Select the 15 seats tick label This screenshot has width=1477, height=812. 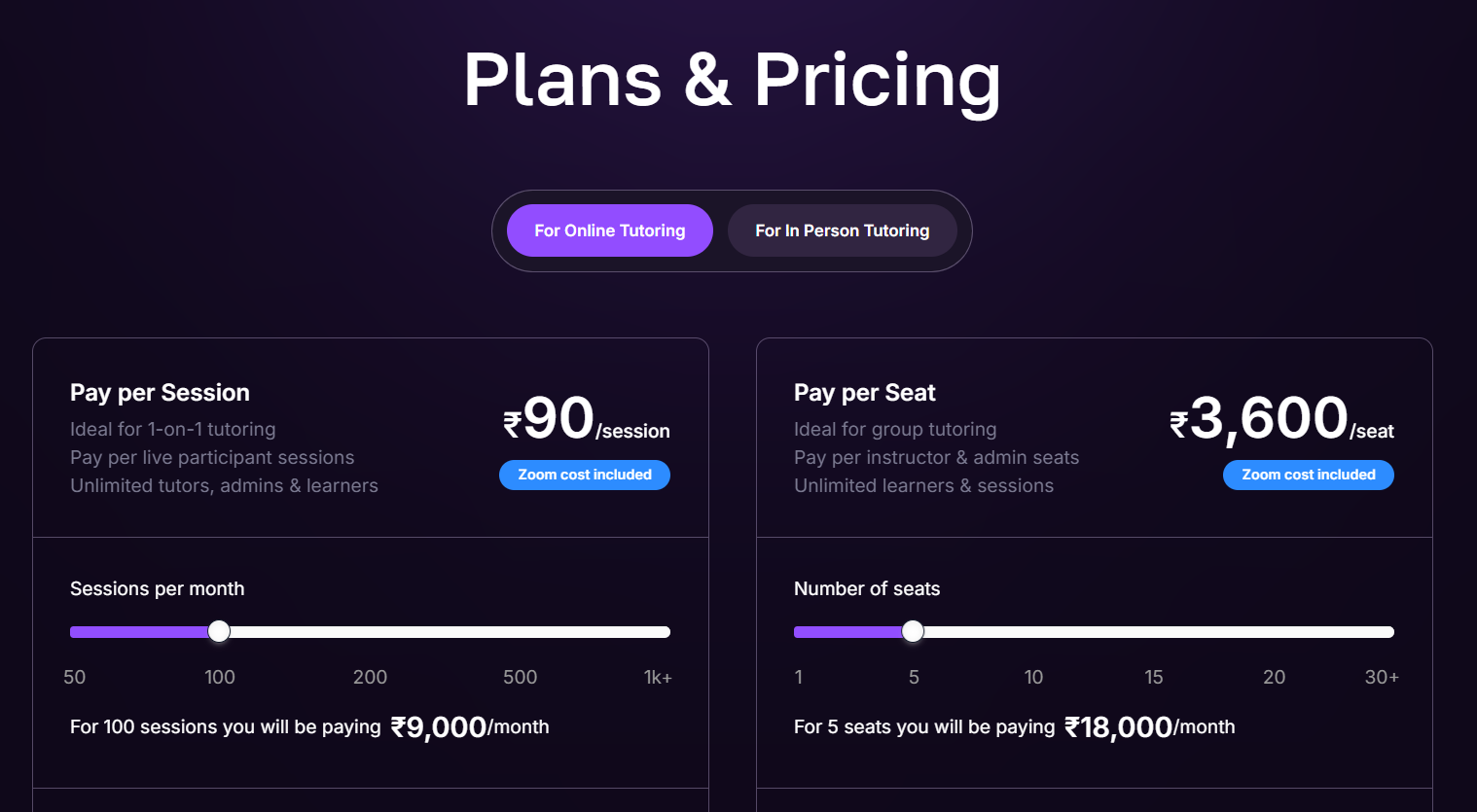[1154, 677]
